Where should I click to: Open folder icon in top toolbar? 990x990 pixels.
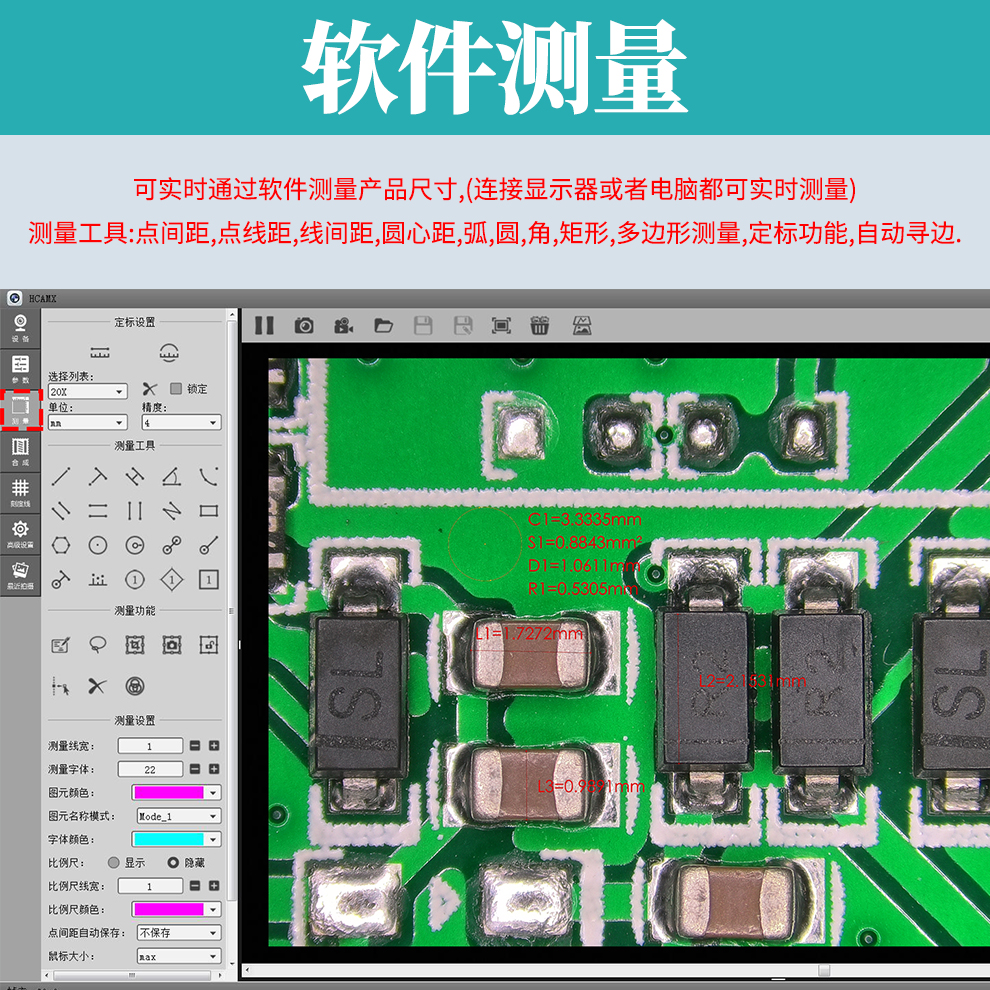(x=383, y=325)
